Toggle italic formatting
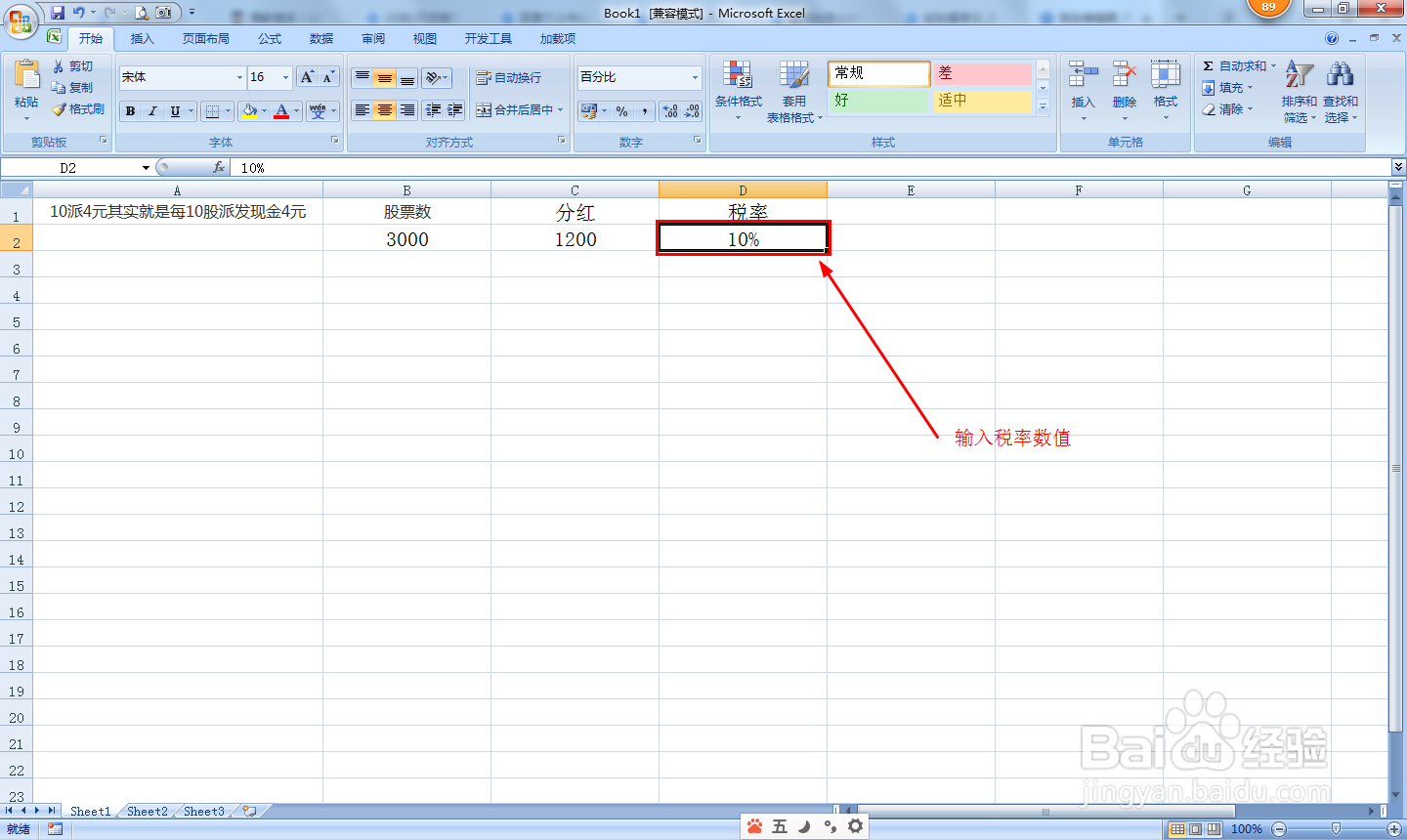 152,111
